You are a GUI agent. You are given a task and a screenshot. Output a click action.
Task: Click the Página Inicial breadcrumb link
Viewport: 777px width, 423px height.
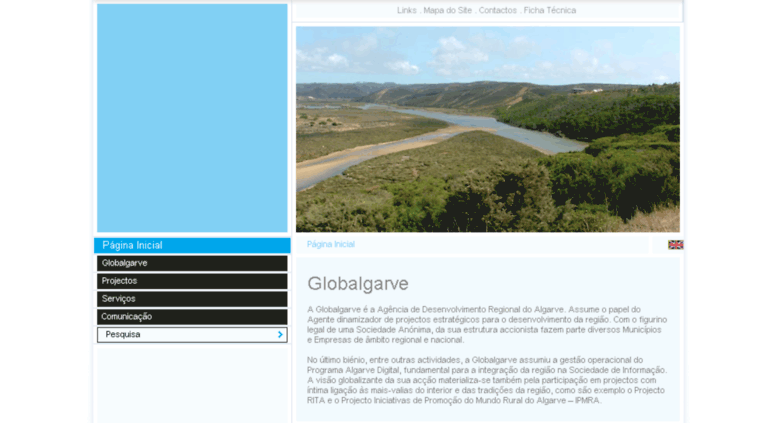click(x=331, y=244)
